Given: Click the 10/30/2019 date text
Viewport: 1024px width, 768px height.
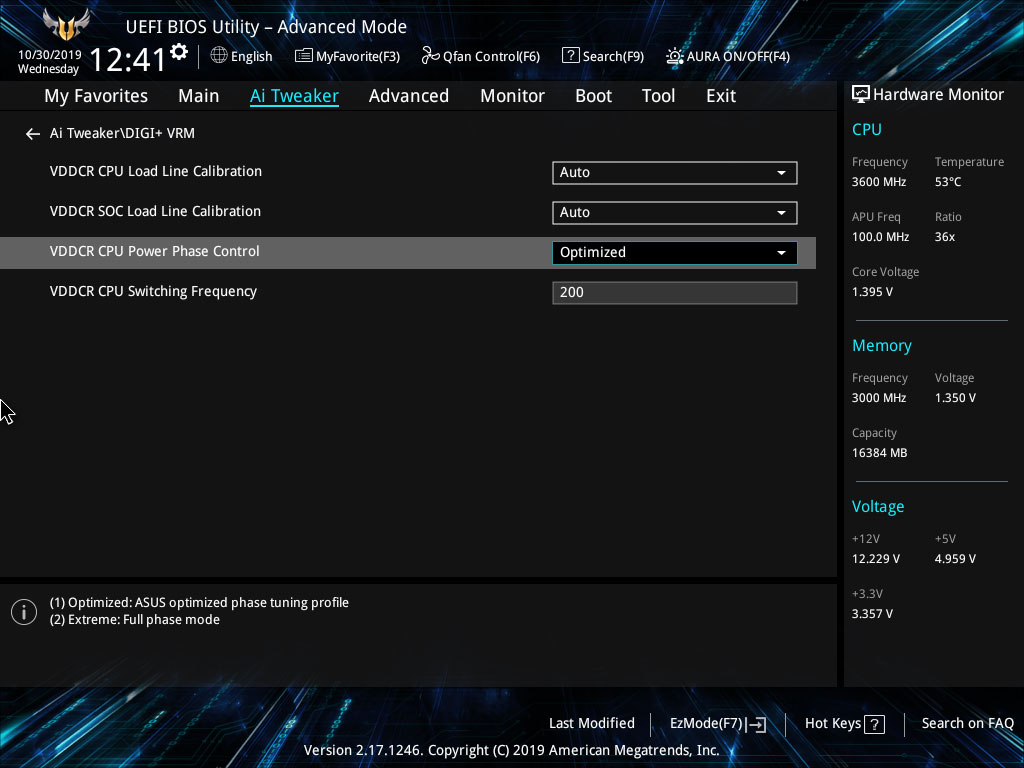Looking at the screenshot, I should coord(50,55).
